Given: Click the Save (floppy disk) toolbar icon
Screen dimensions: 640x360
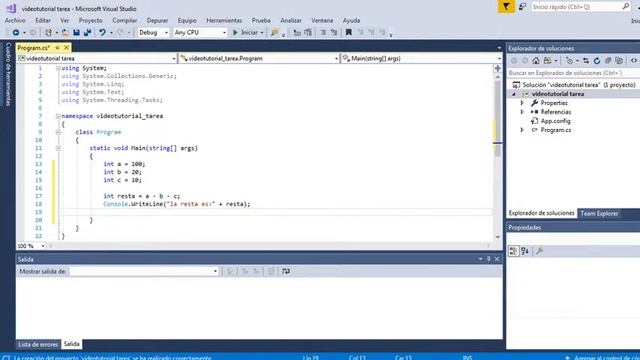Looking at the screenshot, I should 76,32.
